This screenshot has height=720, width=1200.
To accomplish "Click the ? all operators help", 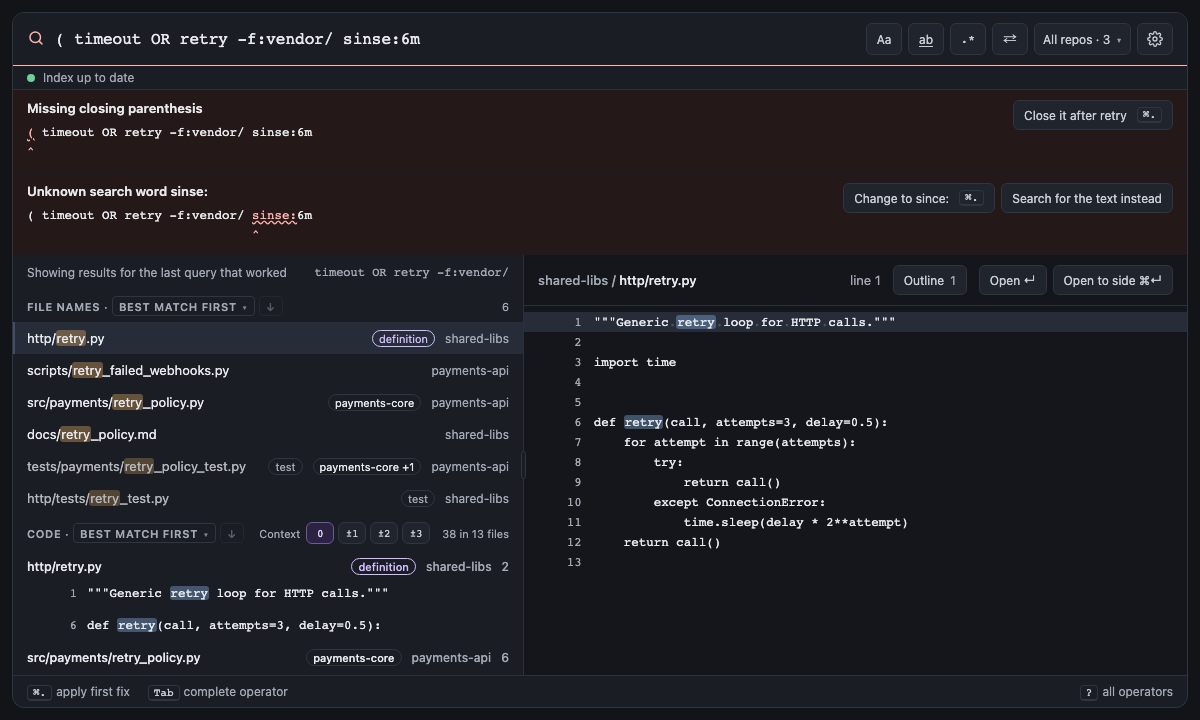I will [x=1126, y=692].
